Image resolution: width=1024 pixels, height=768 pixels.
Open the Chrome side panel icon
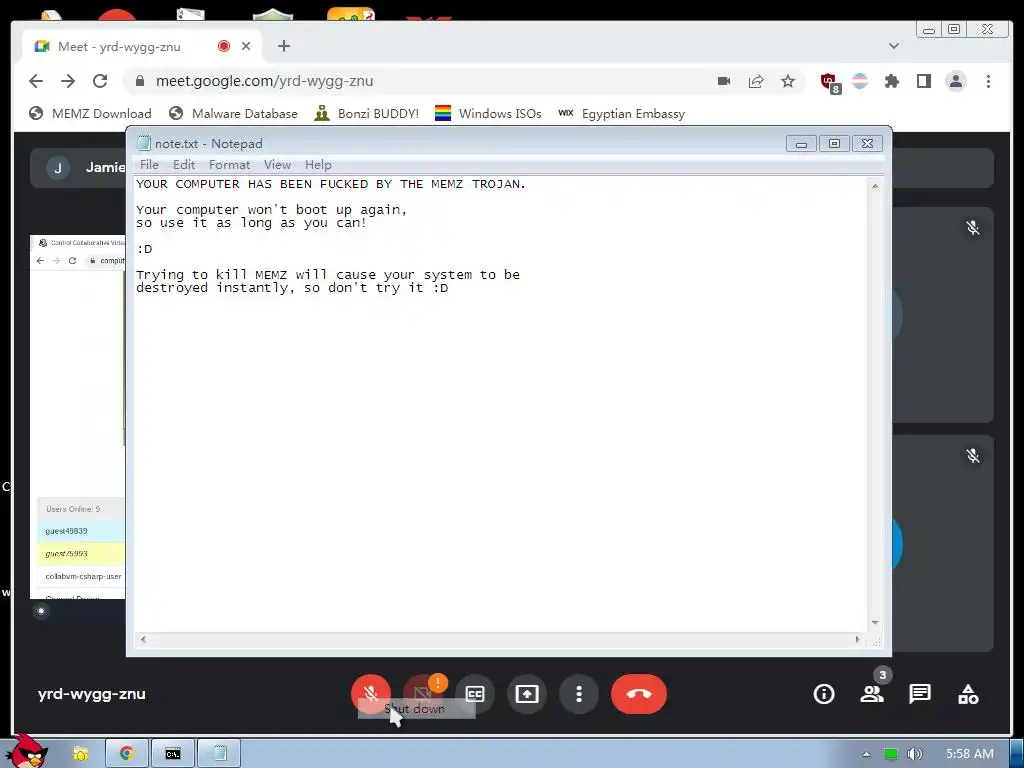(x=923, y=81)
